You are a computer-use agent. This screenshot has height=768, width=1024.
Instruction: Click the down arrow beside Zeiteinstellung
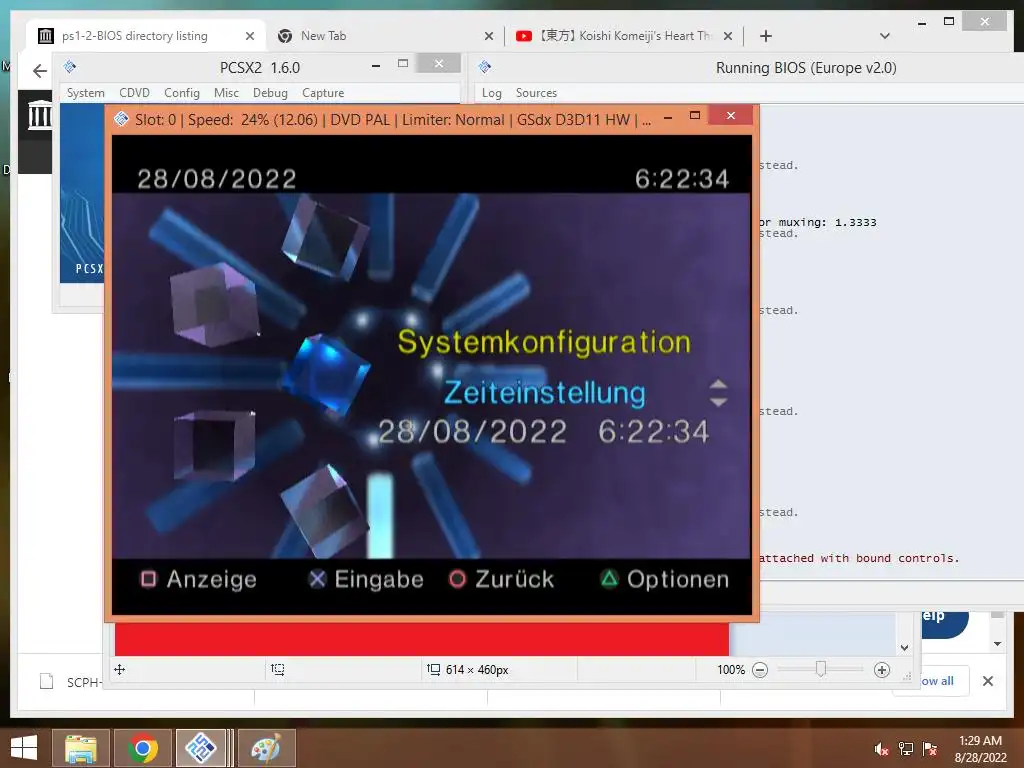pos(718,402)
